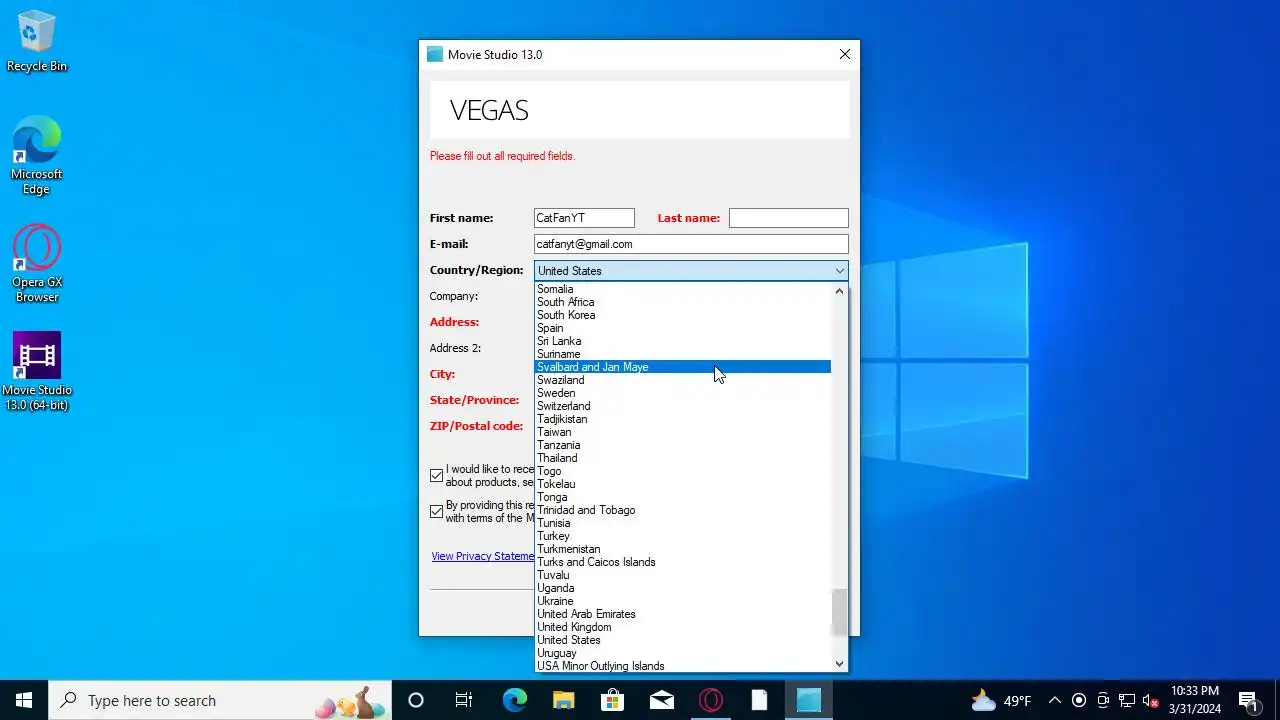Click the E-mail input field
The width and height of the screenshot is (1280, 720).
click(x=692, y=244)
